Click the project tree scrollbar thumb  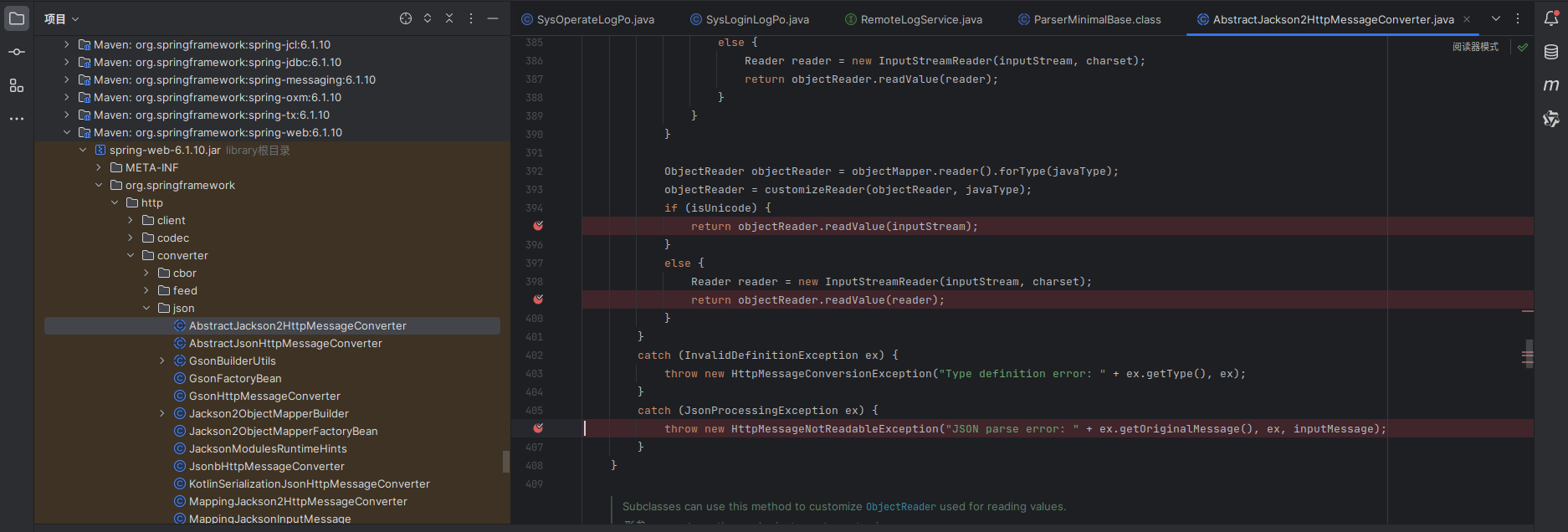click(505, 462)
